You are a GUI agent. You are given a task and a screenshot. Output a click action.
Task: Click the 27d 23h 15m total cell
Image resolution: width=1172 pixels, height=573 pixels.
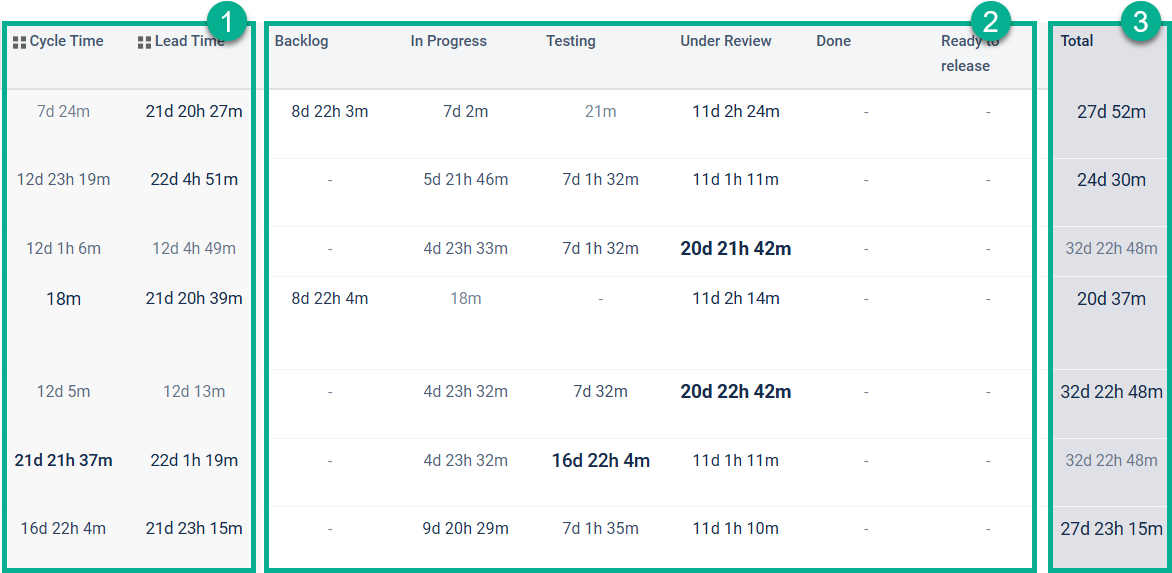tap(1111, 529)
